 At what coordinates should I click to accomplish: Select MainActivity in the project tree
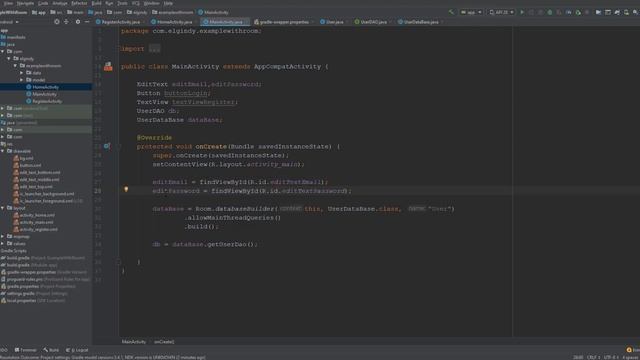point(44,94)
